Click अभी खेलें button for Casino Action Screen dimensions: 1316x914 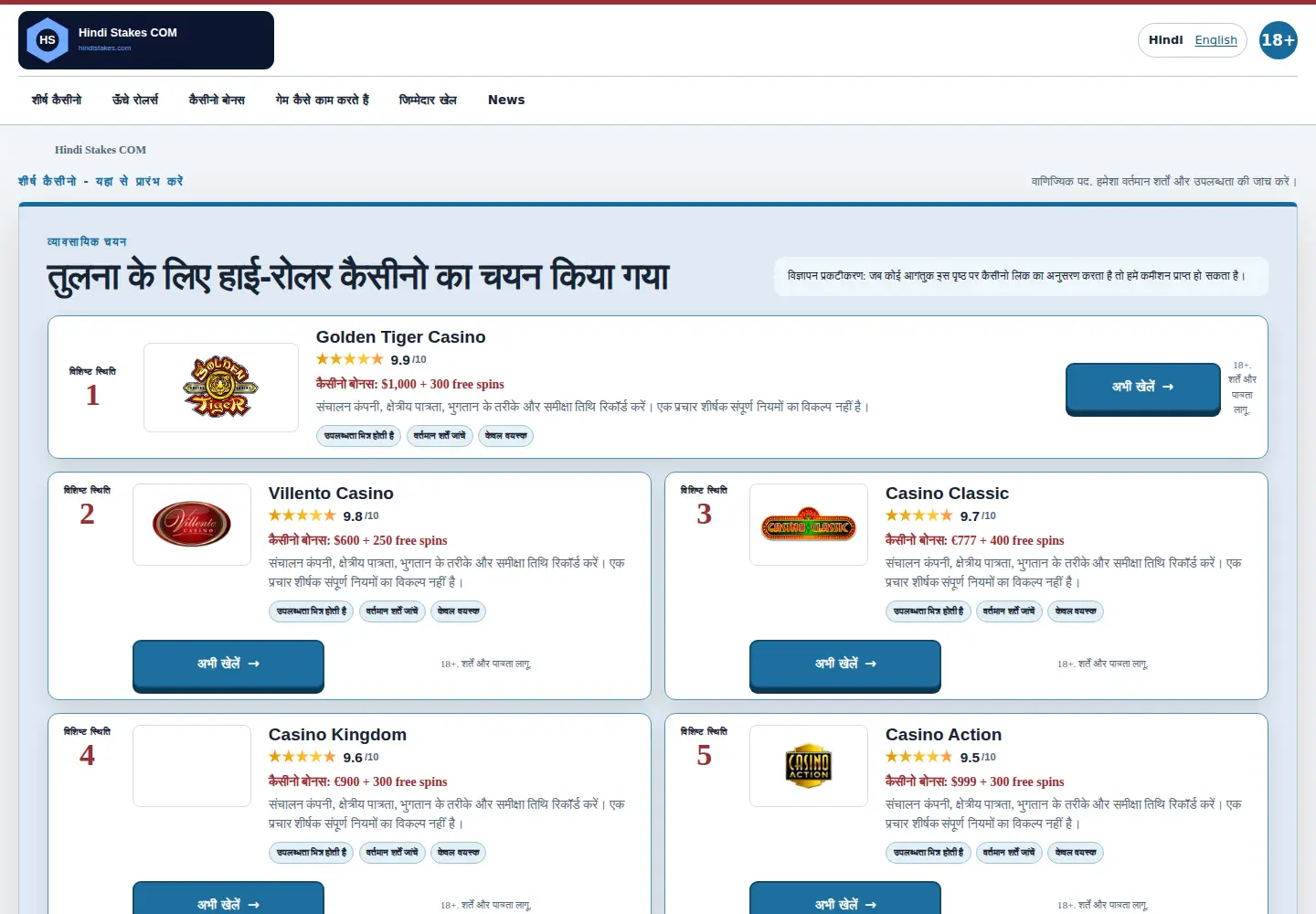(845, 898)
